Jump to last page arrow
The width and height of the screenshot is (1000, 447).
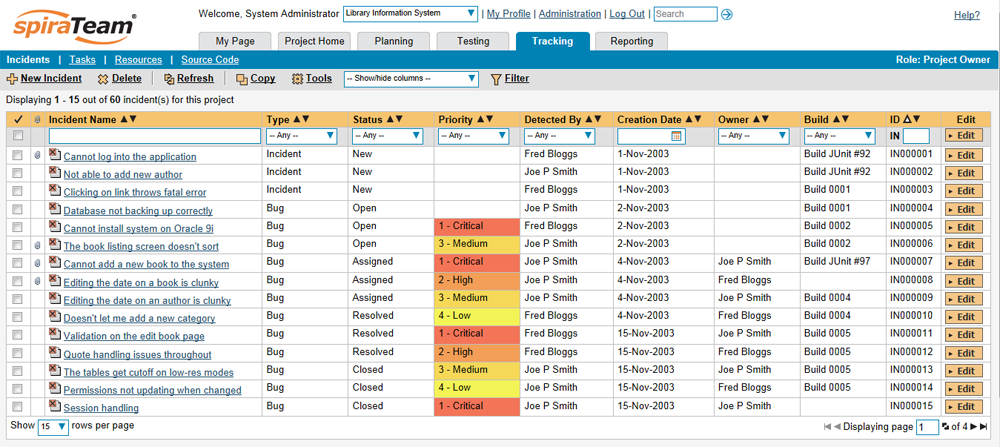(983, 427)
